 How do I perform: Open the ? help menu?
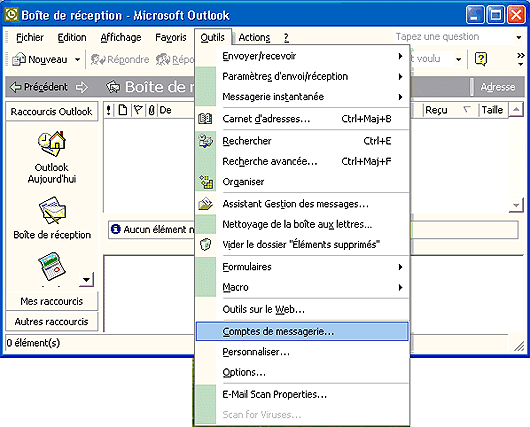(x=286, y=37)
